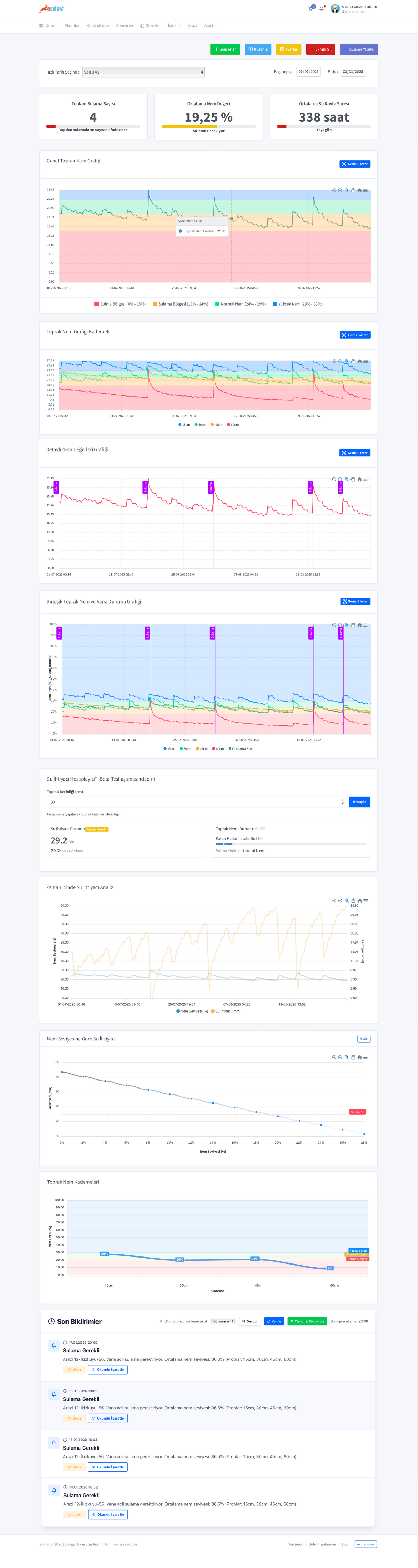Open the chart menu on Detaylı Nem Değerleri graph
The height and width of the screenshot is (1568, 418).
point(366,479)
